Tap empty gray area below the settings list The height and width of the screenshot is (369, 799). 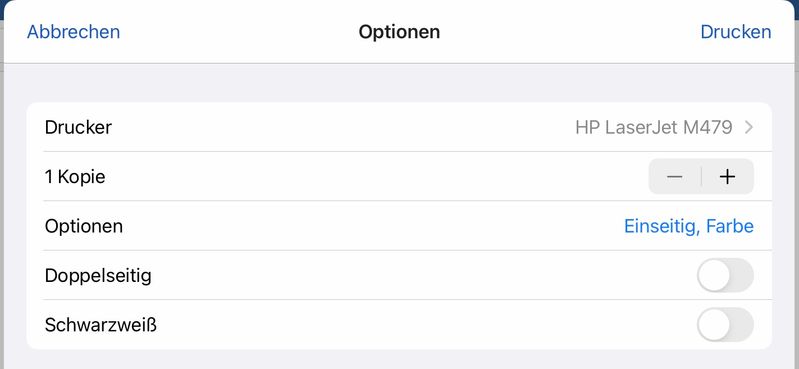pos(399,359)
